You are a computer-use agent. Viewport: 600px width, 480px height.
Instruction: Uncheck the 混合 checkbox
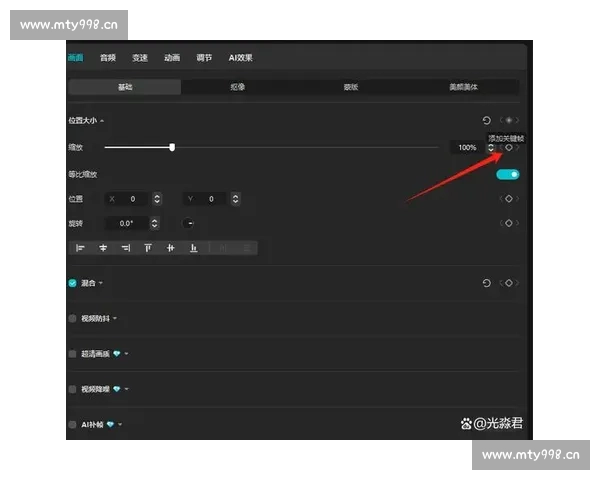[x=72, y=283]
